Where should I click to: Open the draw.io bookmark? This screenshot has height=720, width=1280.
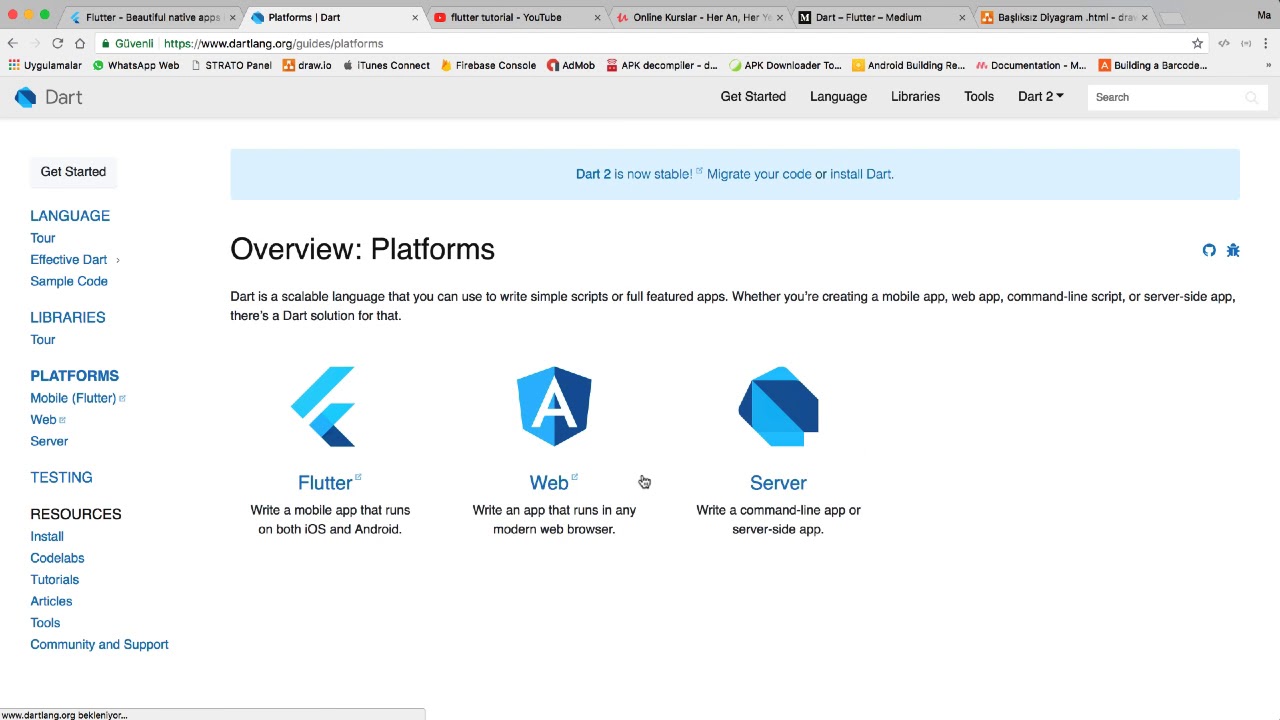pos(307,65)
